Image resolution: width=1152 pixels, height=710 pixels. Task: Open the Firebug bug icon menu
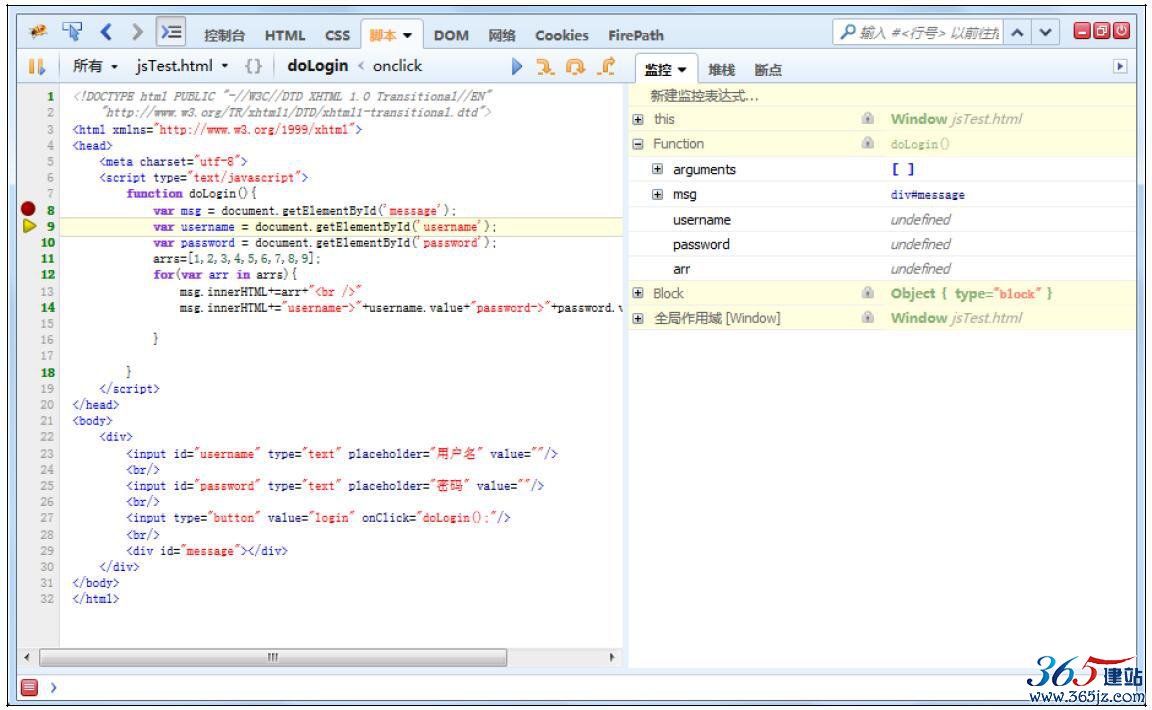click(x=37, y=32)
